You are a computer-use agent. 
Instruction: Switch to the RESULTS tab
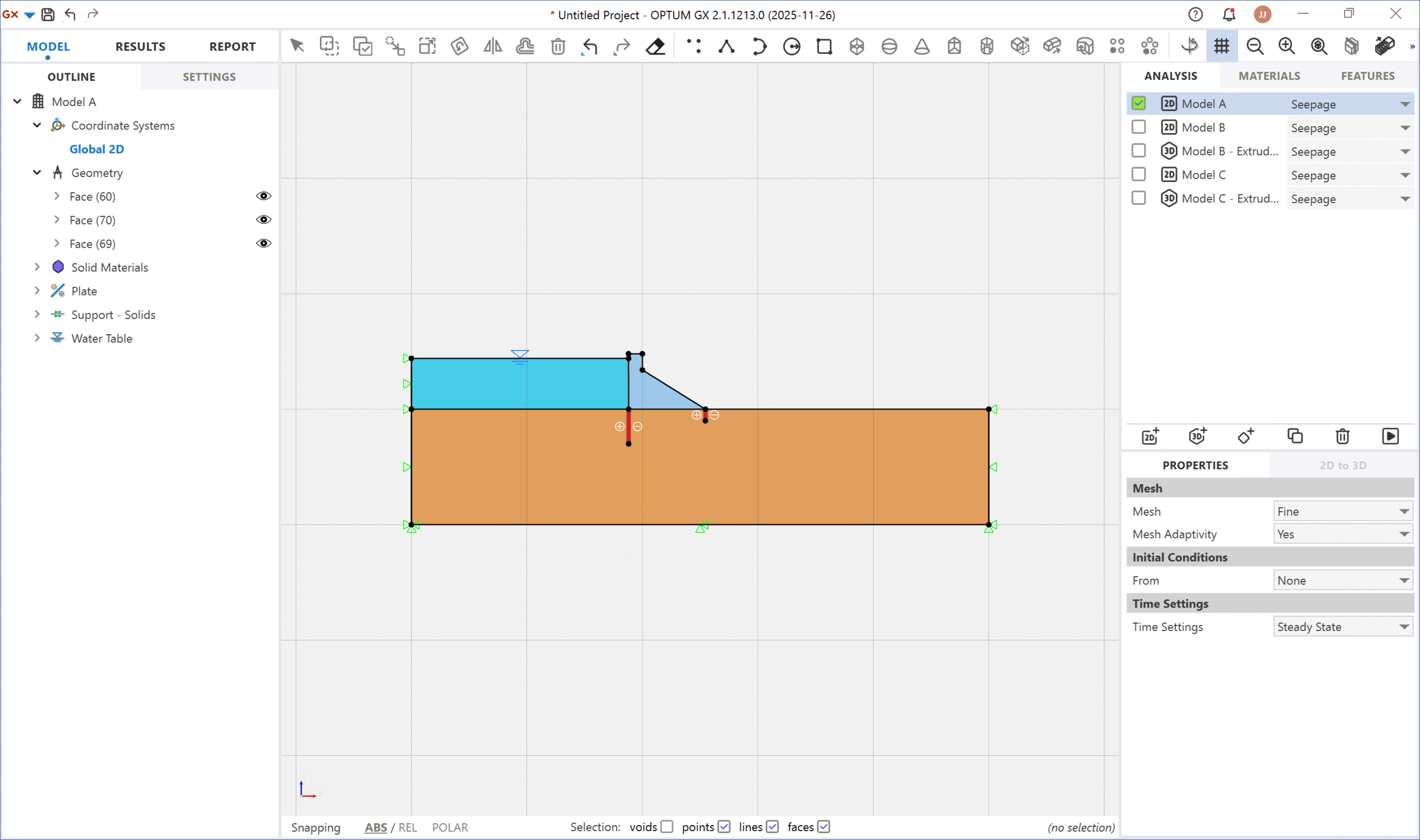click(x=140, y=47)
